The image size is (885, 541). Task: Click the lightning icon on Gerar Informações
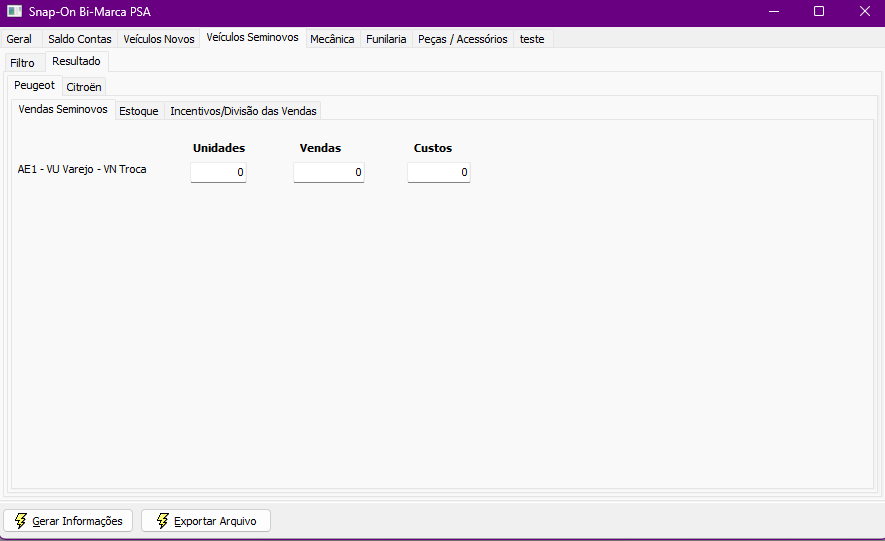point(21,521)
